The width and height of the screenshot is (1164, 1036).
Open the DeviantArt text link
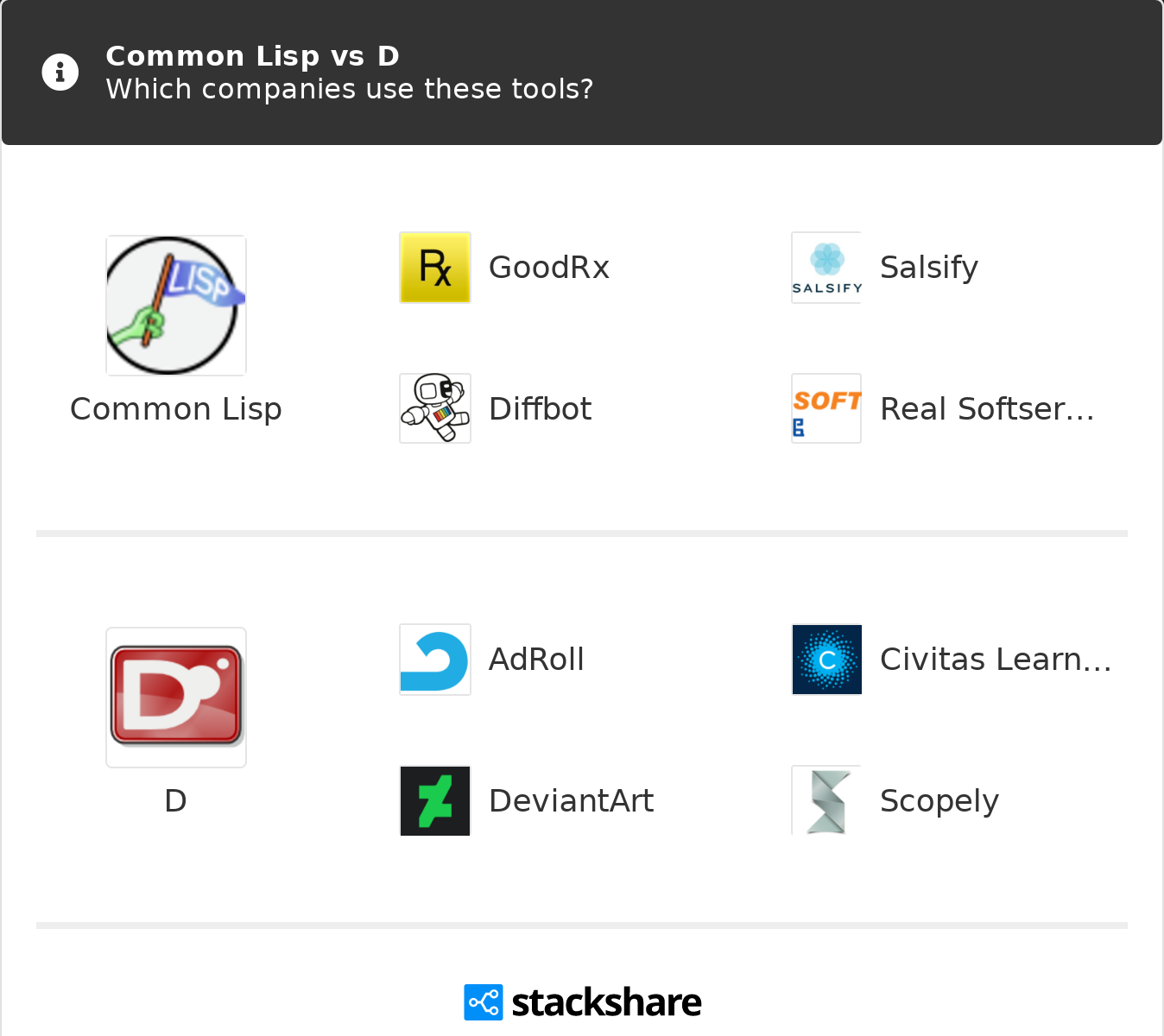[572, 800]
